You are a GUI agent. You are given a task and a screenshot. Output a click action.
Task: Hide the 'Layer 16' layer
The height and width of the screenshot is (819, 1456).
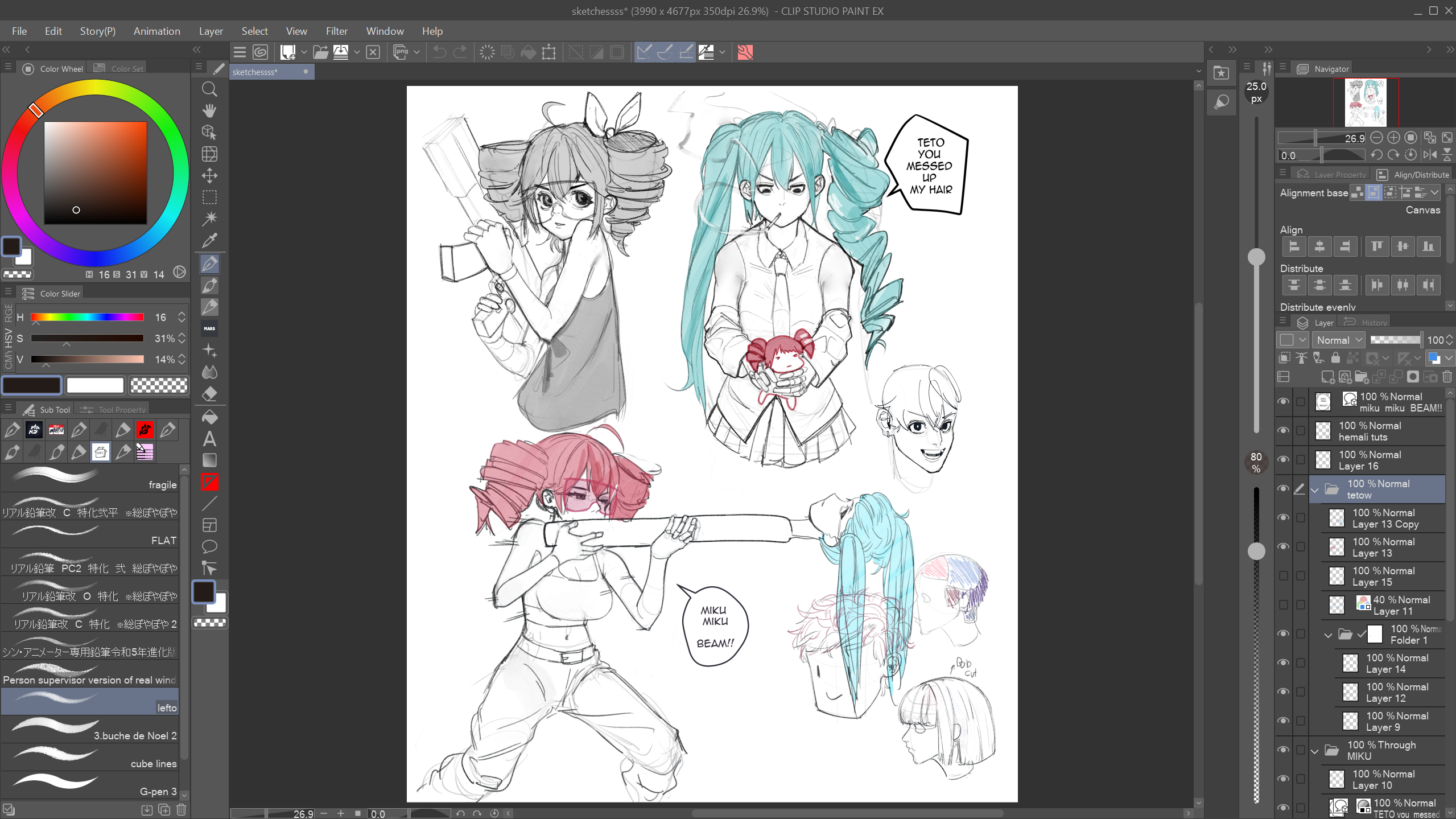pos(1283,460)
